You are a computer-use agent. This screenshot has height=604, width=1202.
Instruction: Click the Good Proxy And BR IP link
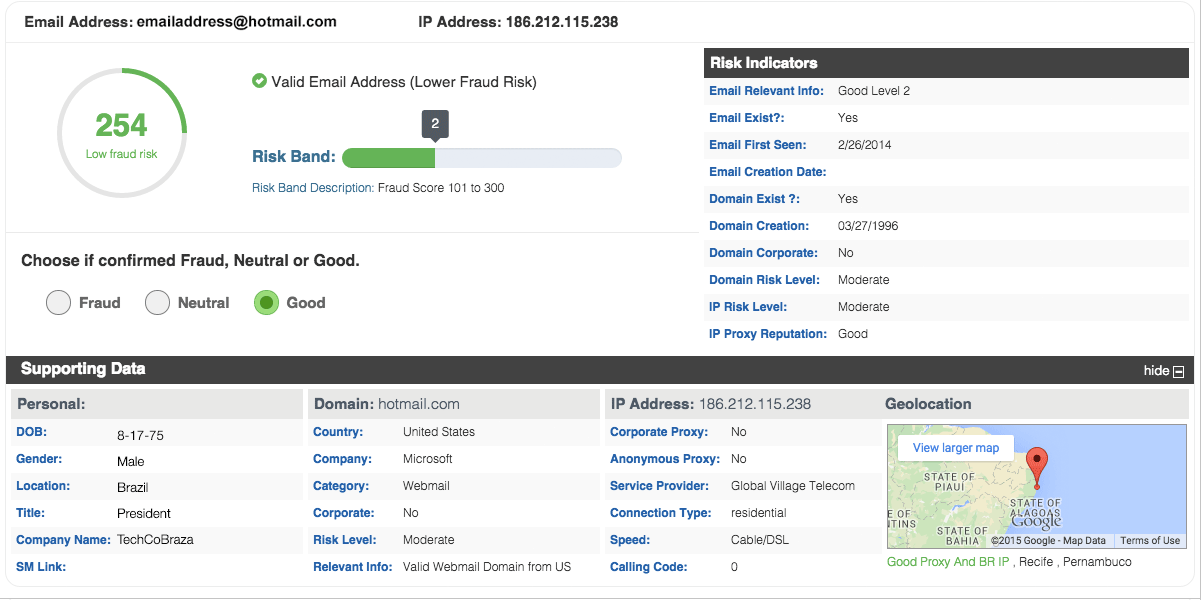949,562
